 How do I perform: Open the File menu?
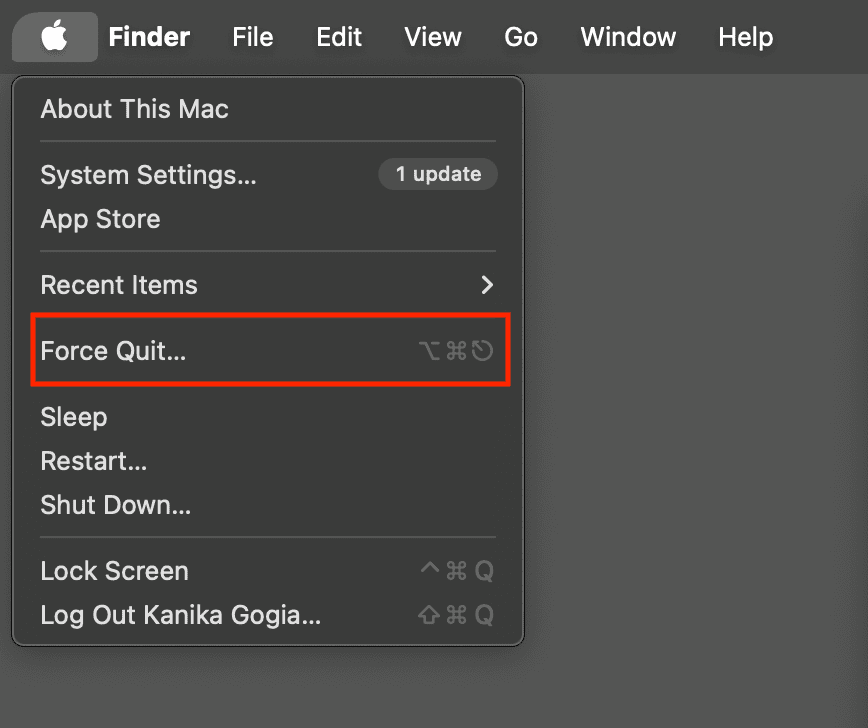[252, 36]
